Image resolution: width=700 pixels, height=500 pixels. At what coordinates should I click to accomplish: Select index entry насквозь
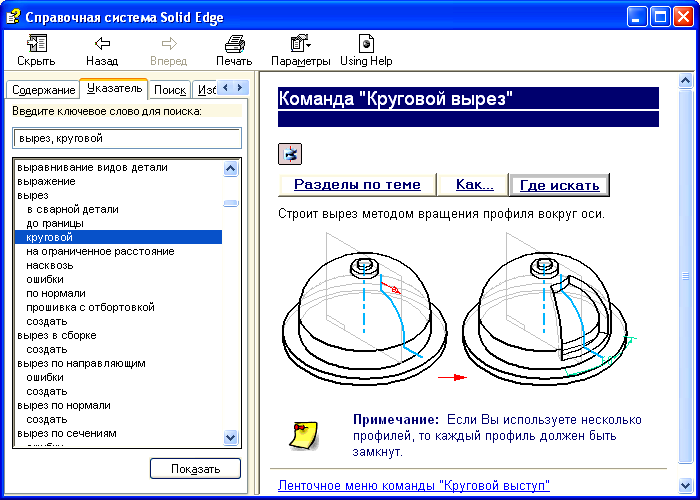pos(50,265)
